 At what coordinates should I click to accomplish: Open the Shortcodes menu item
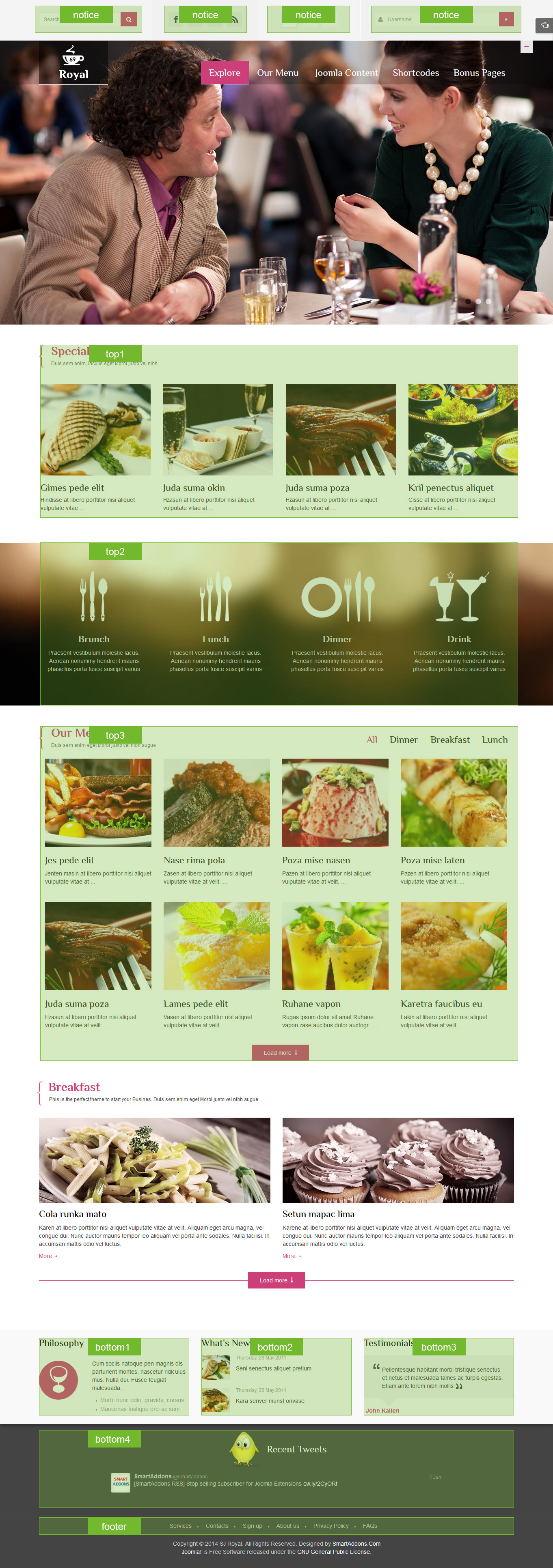[416, 73]
